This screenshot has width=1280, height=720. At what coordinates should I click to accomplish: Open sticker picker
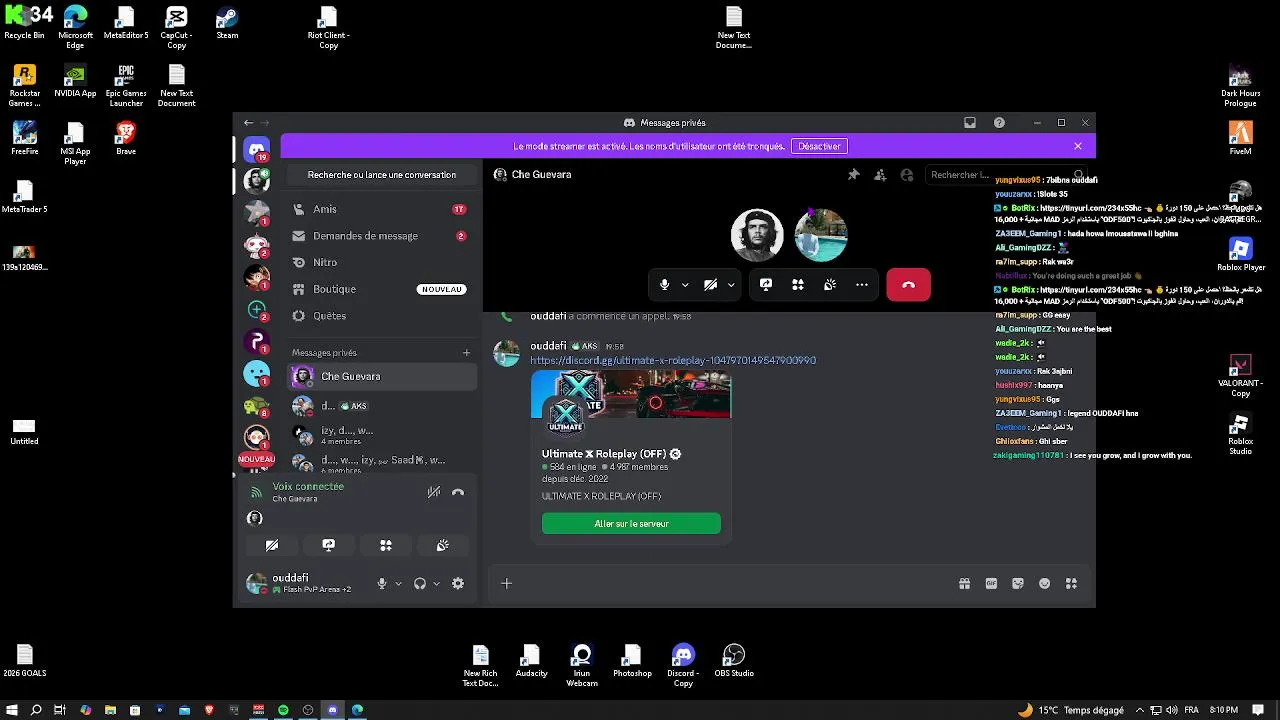pos(1018,584)
